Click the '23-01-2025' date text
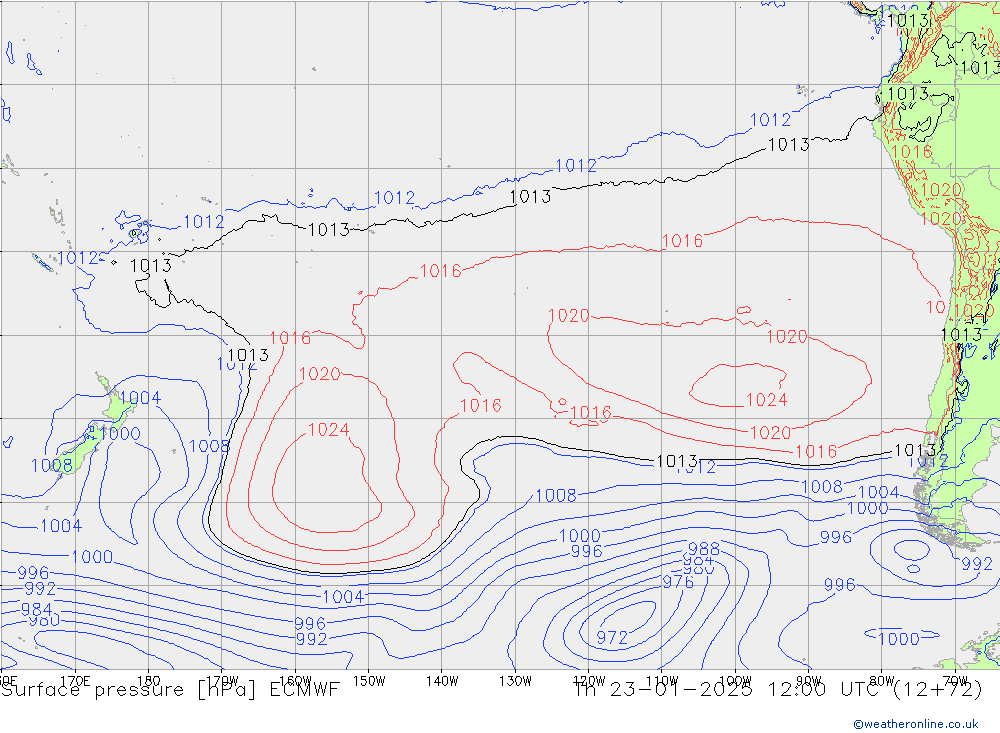1000x733 pixels. (681, 690)
